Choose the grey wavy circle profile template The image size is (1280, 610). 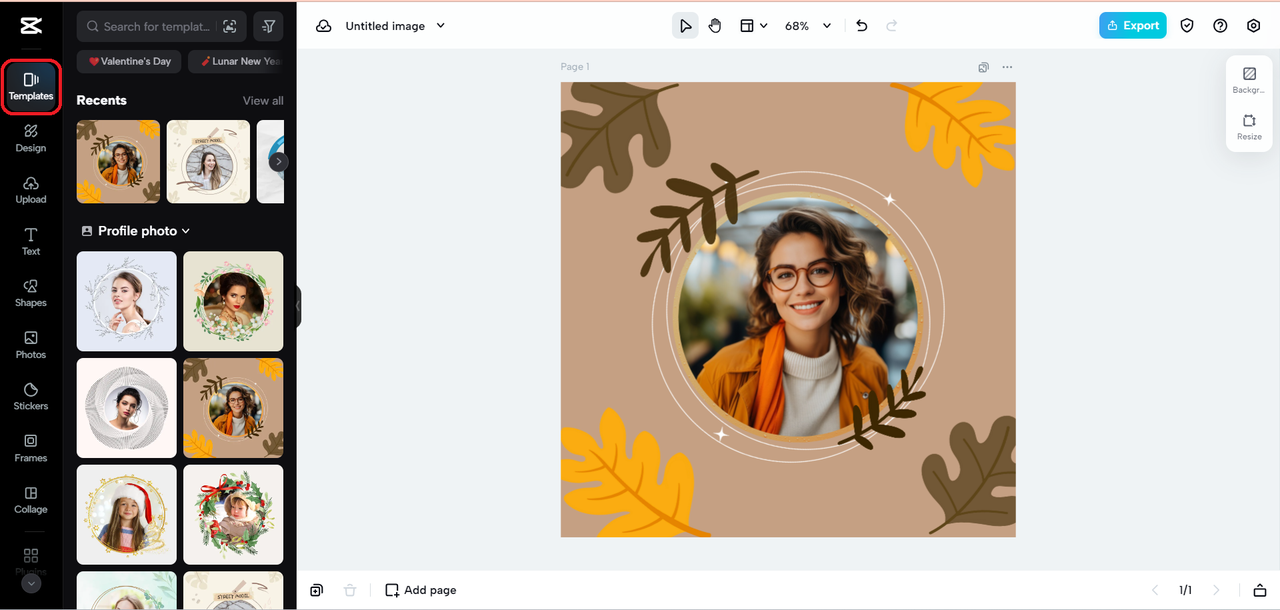click(x=127, y=408)
